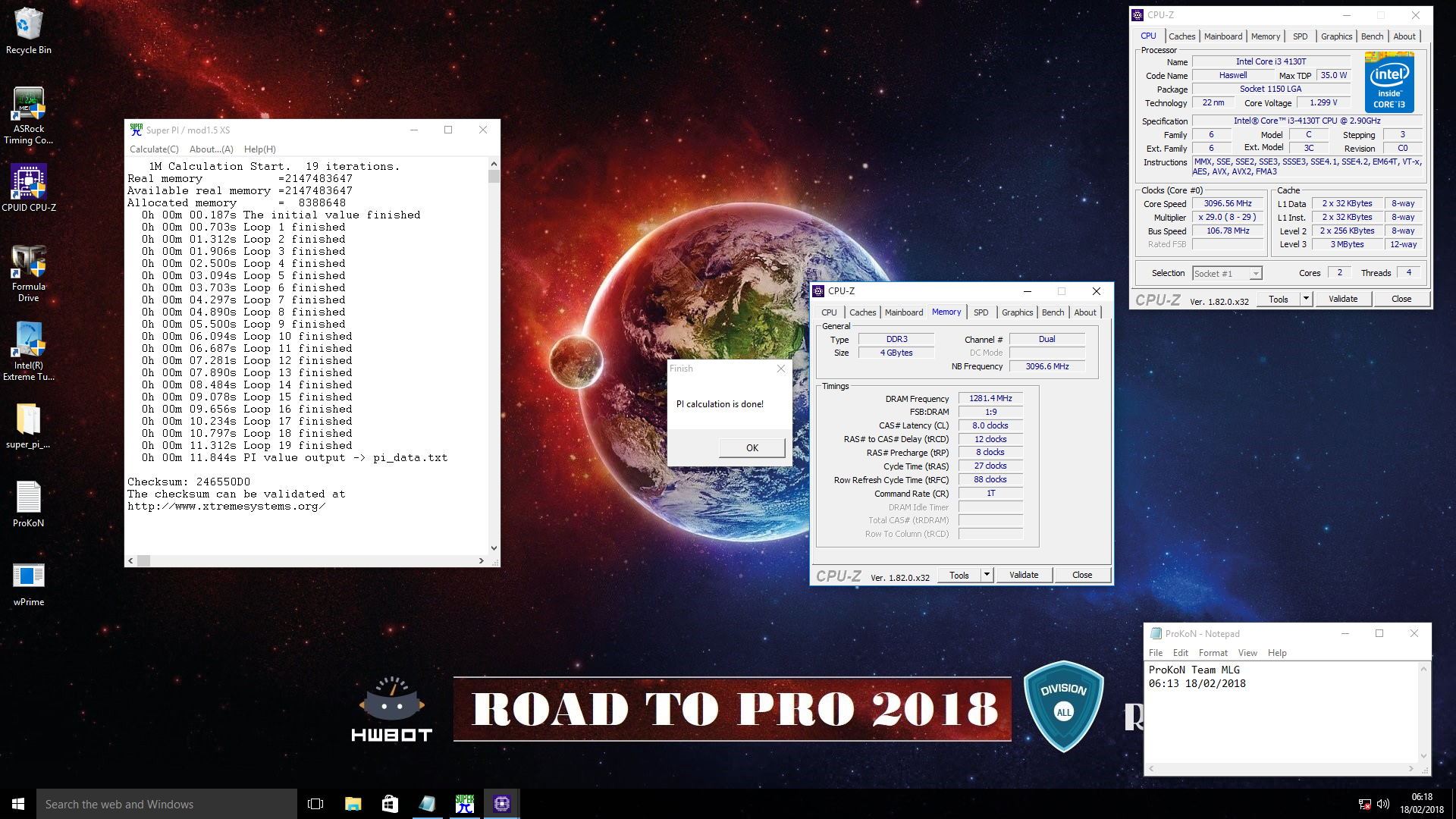Switch to About tab in CPU-Z CPU window
1456x819 pixels.
tap(1404, 36)
